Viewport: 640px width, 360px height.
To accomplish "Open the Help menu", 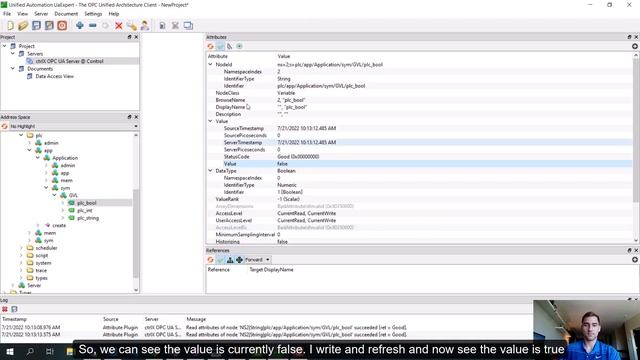I will coord(113,14).
